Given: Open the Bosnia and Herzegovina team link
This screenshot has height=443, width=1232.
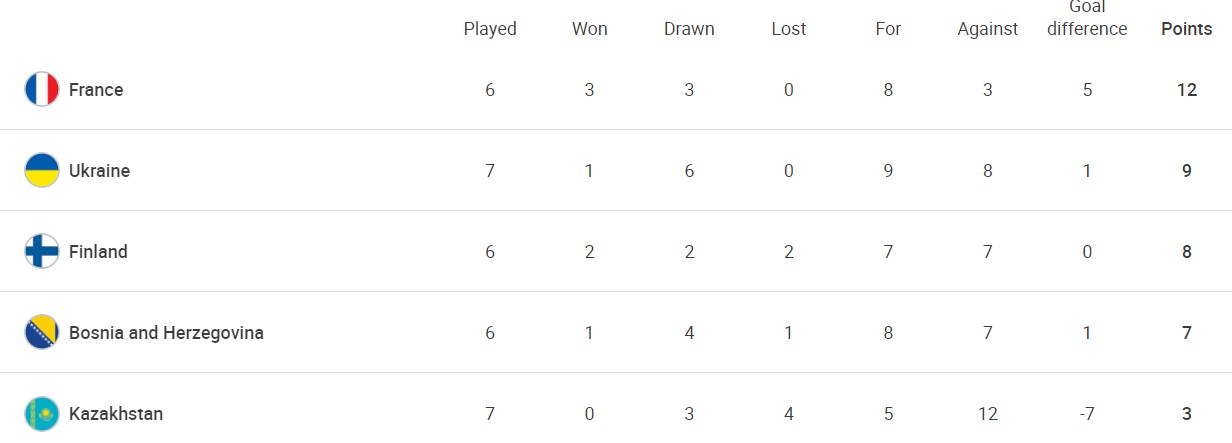Looking at the screenshot, I should (x=166, y=333).
